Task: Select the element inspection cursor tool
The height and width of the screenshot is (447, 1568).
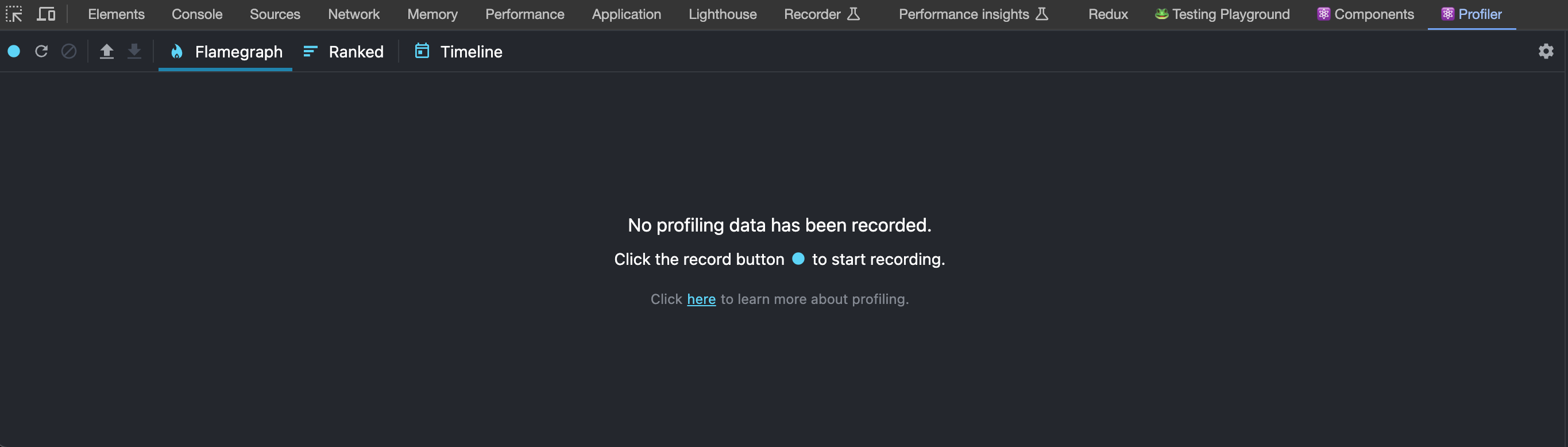Action: [x=14, y=13]
